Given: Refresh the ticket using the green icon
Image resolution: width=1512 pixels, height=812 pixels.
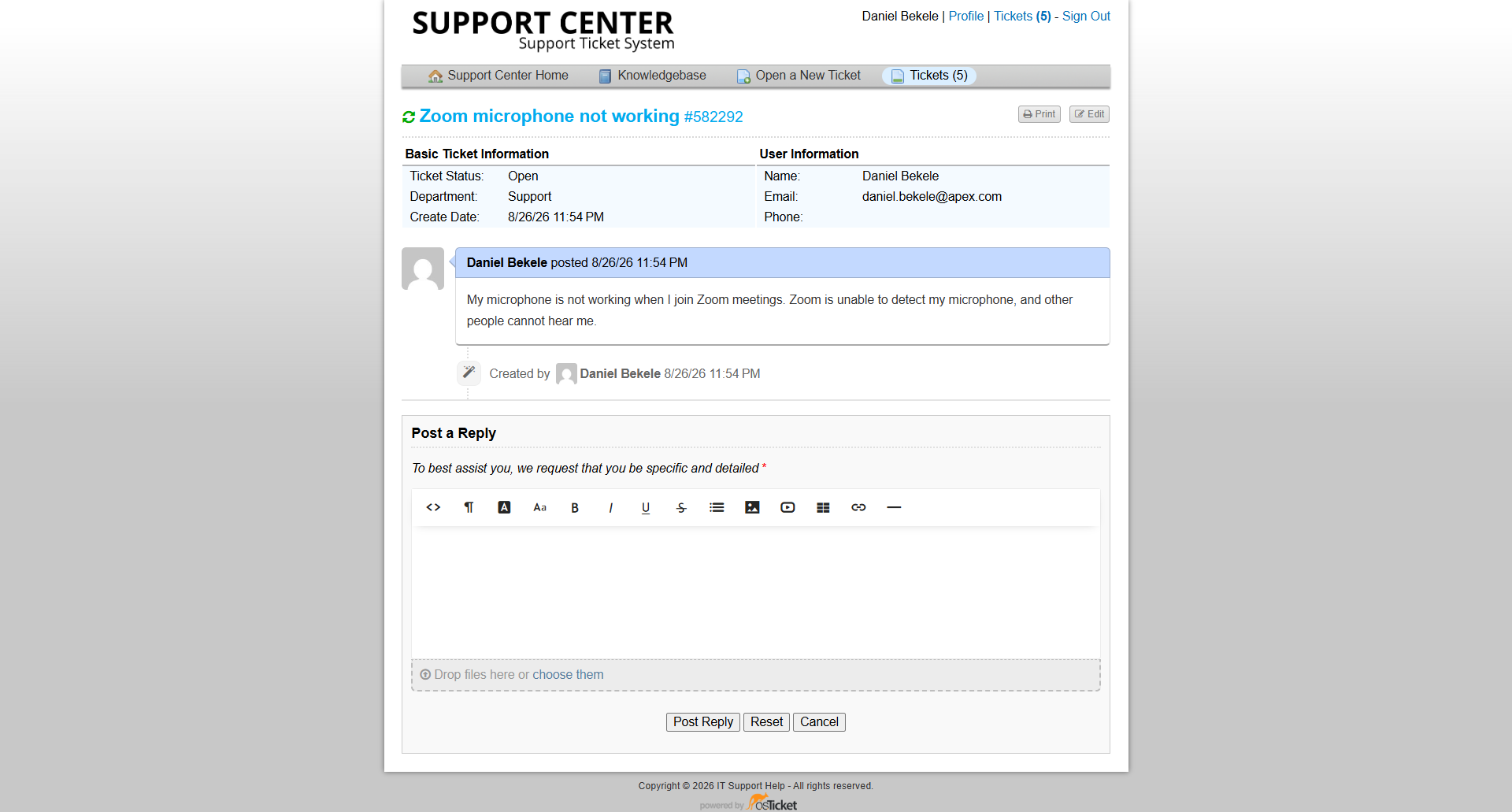Looking at the screenshot, I should point(409,117).
